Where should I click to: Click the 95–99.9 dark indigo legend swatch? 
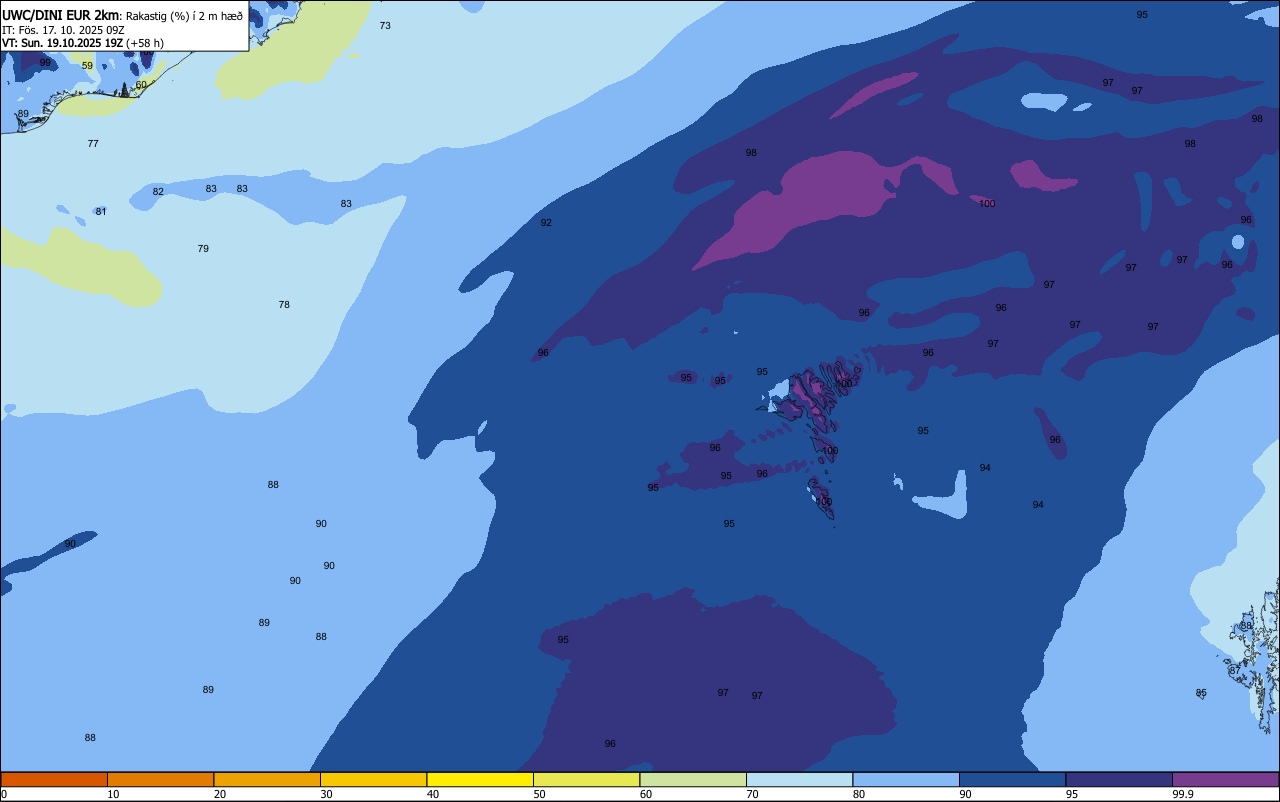tap(1119, 779)
